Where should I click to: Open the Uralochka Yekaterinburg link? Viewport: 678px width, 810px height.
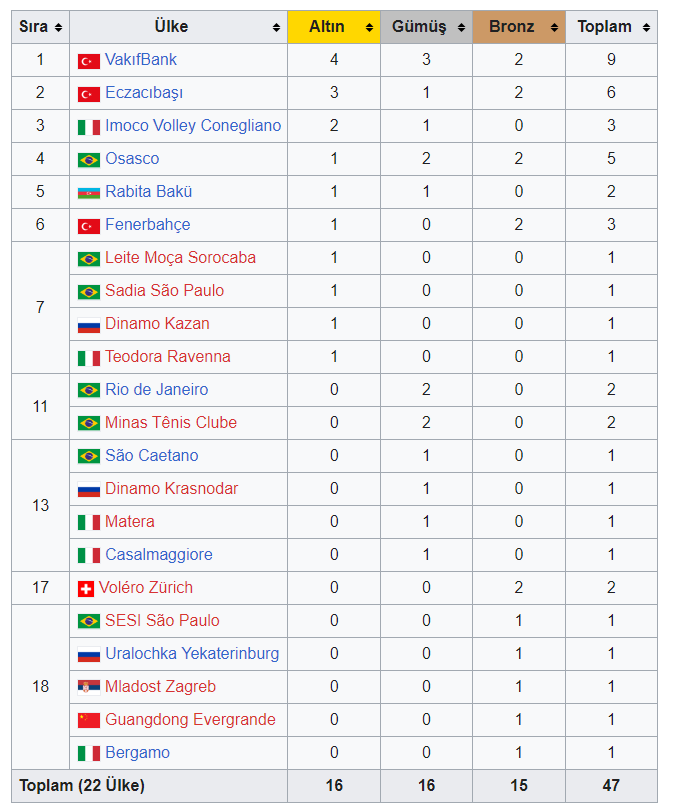[192, 654]
